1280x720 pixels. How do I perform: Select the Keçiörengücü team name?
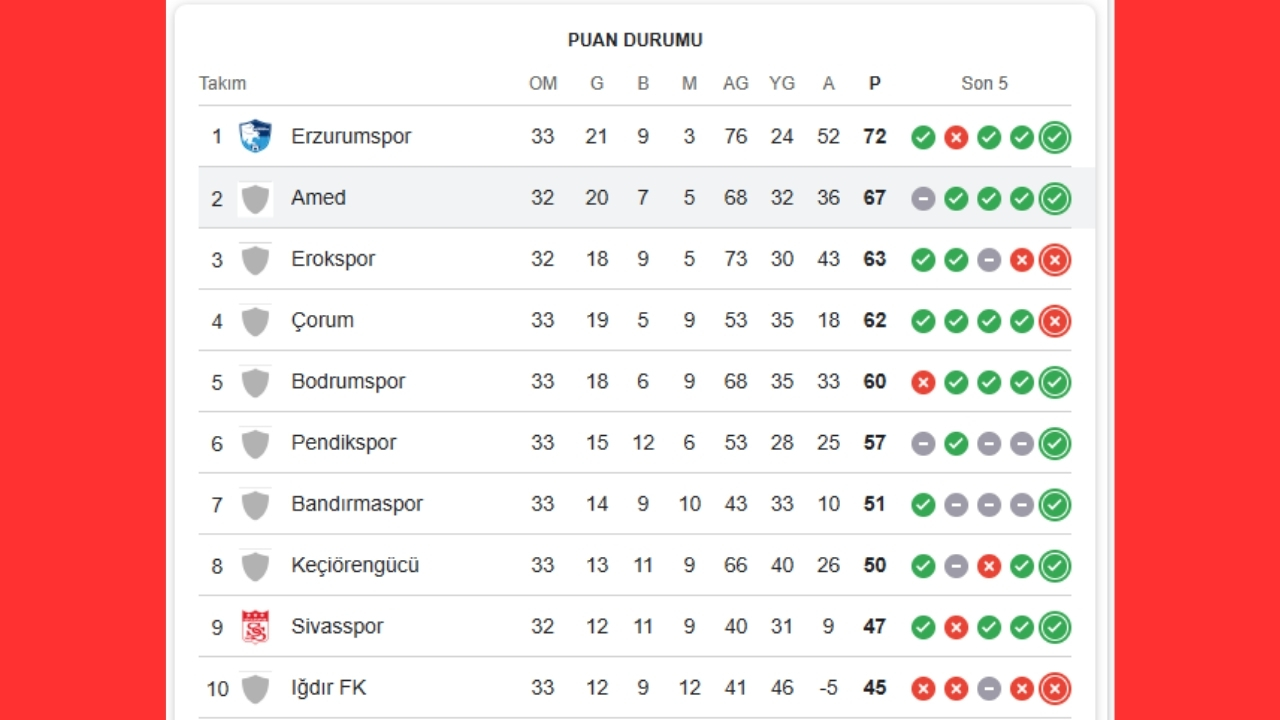(355, 565)
